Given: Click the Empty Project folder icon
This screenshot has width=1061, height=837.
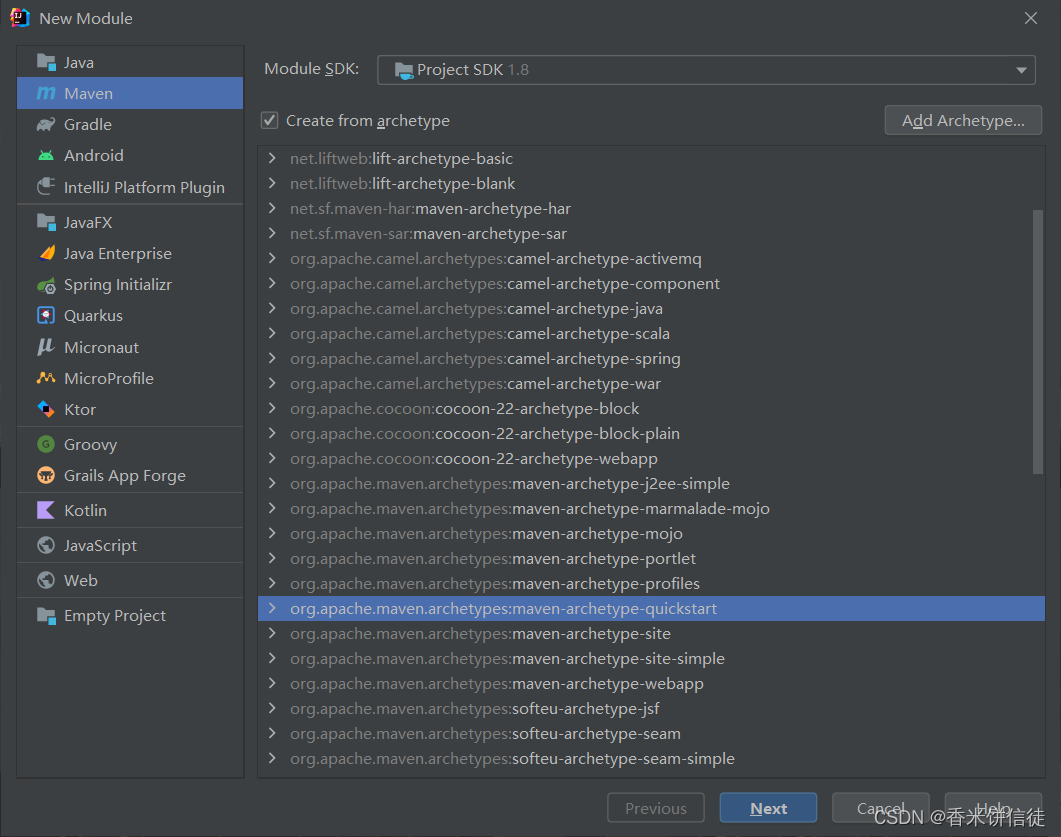Looking at the screenshot, I should (x=46, y=616).
